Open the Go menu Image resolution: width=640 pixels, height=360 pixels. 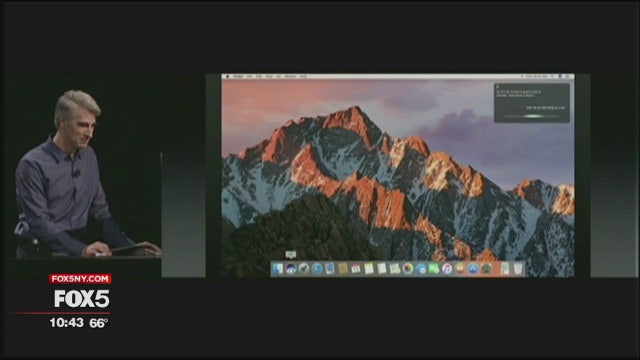pos(279,76)
